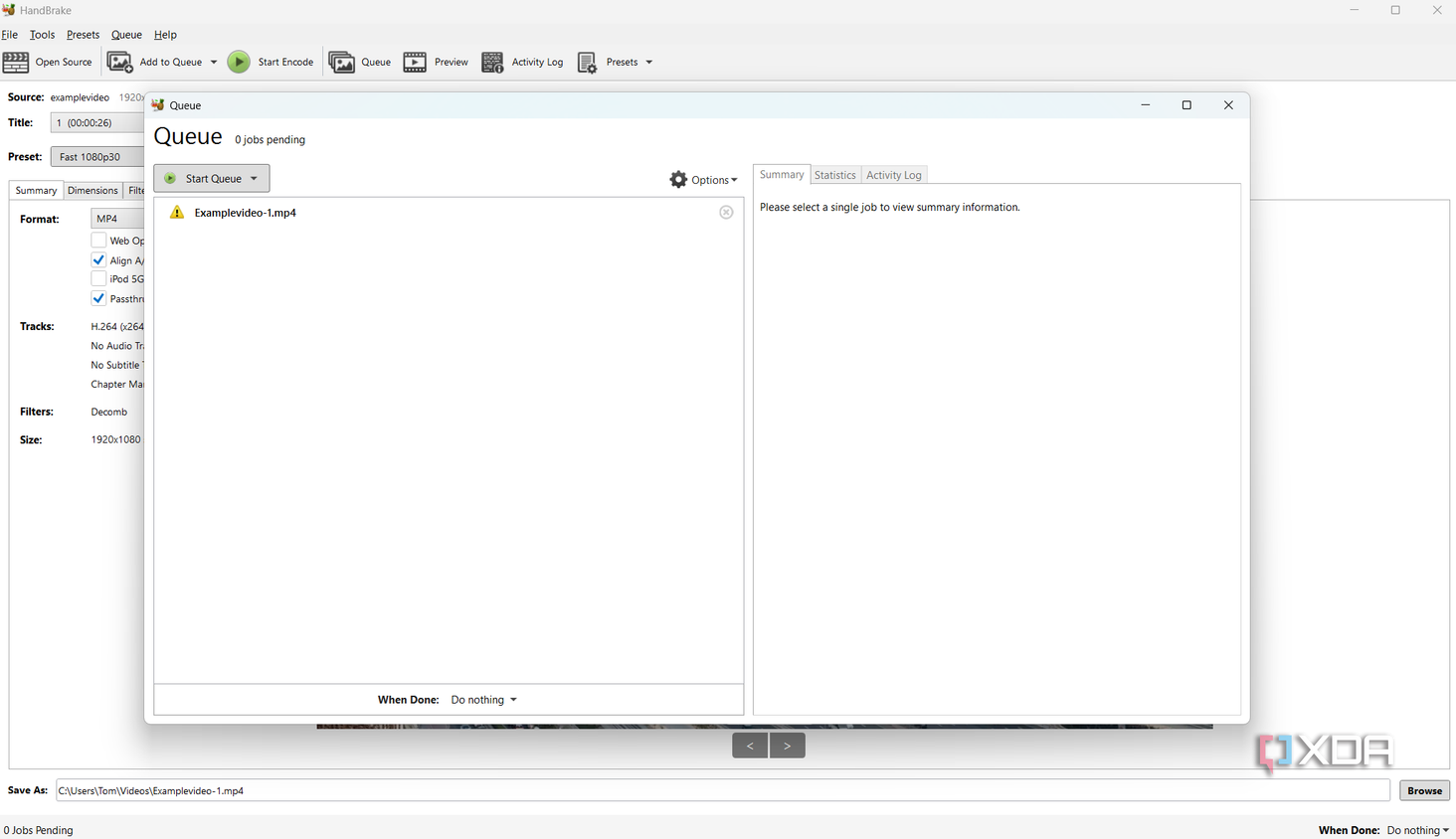
Task: Switch to the Summary tab in Queue window
Action: 782,174
